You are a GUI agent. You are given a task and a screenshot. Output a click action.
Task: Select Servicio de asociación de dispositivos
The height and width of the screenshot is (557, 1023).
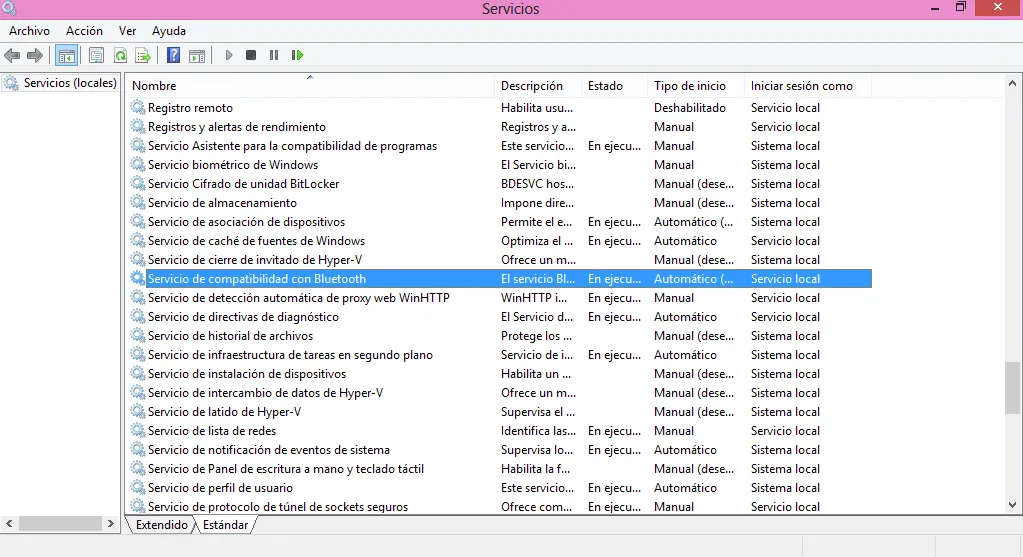click(247, 221)
